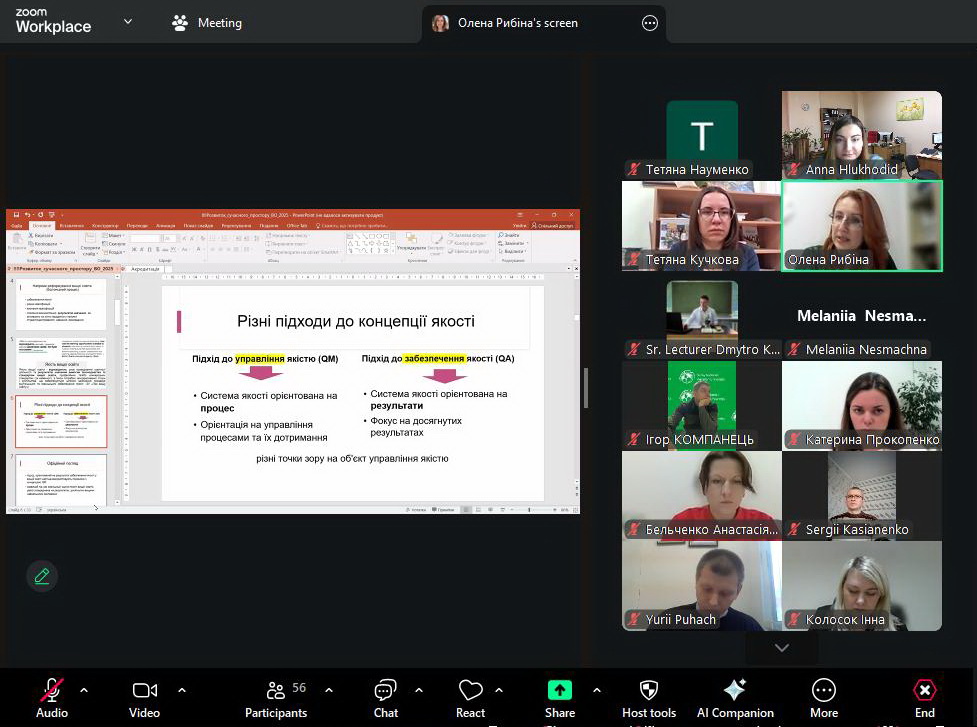Click the green Share screen button
Screen dimensions: 977x727
coord(560,691)
